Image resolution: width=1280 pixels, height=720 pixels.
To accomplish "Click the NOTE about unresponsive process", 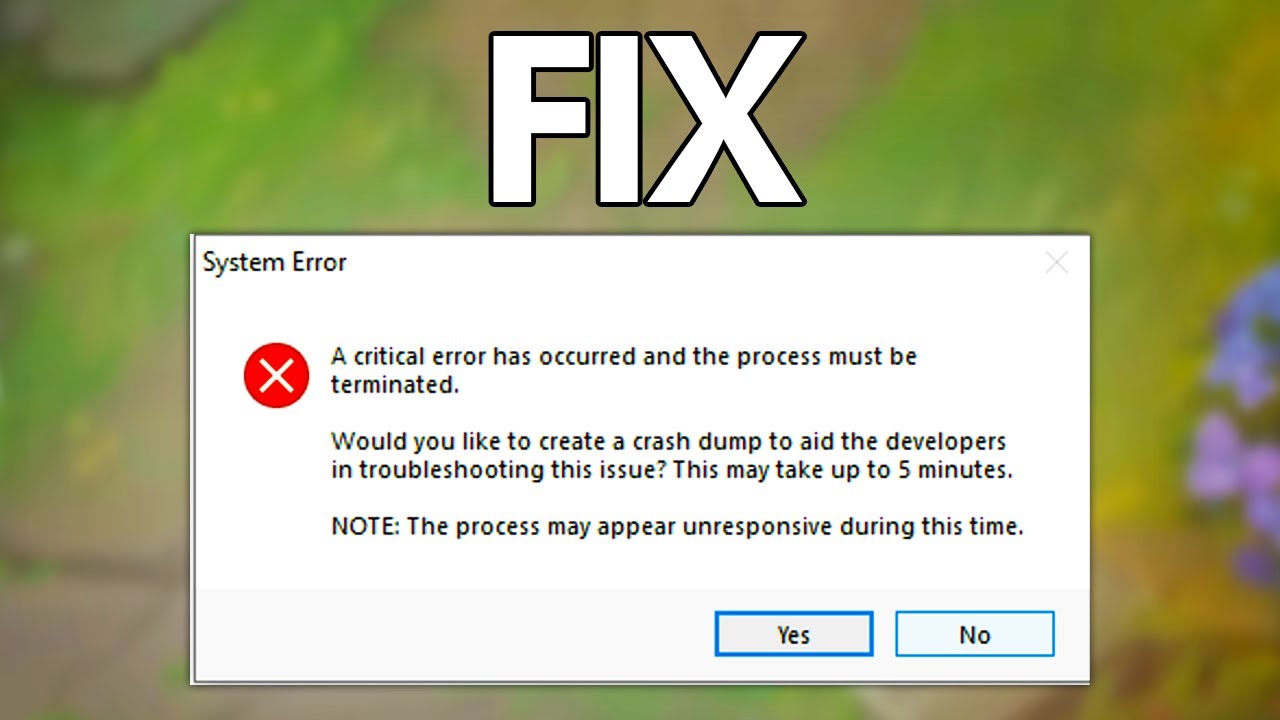I will click(x=677, y=526).
